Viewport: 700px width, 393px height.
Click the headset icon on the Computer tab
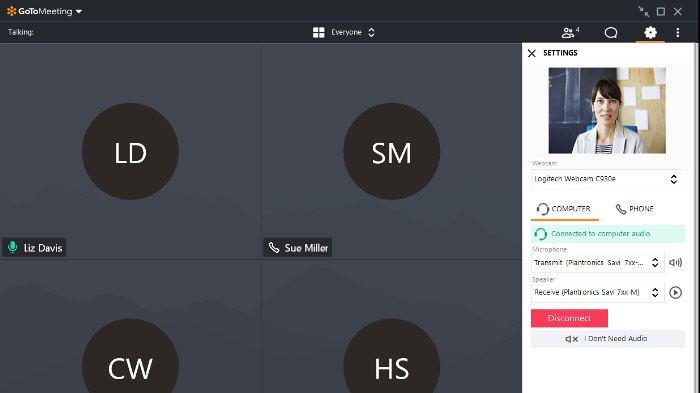tap(542, 209)
